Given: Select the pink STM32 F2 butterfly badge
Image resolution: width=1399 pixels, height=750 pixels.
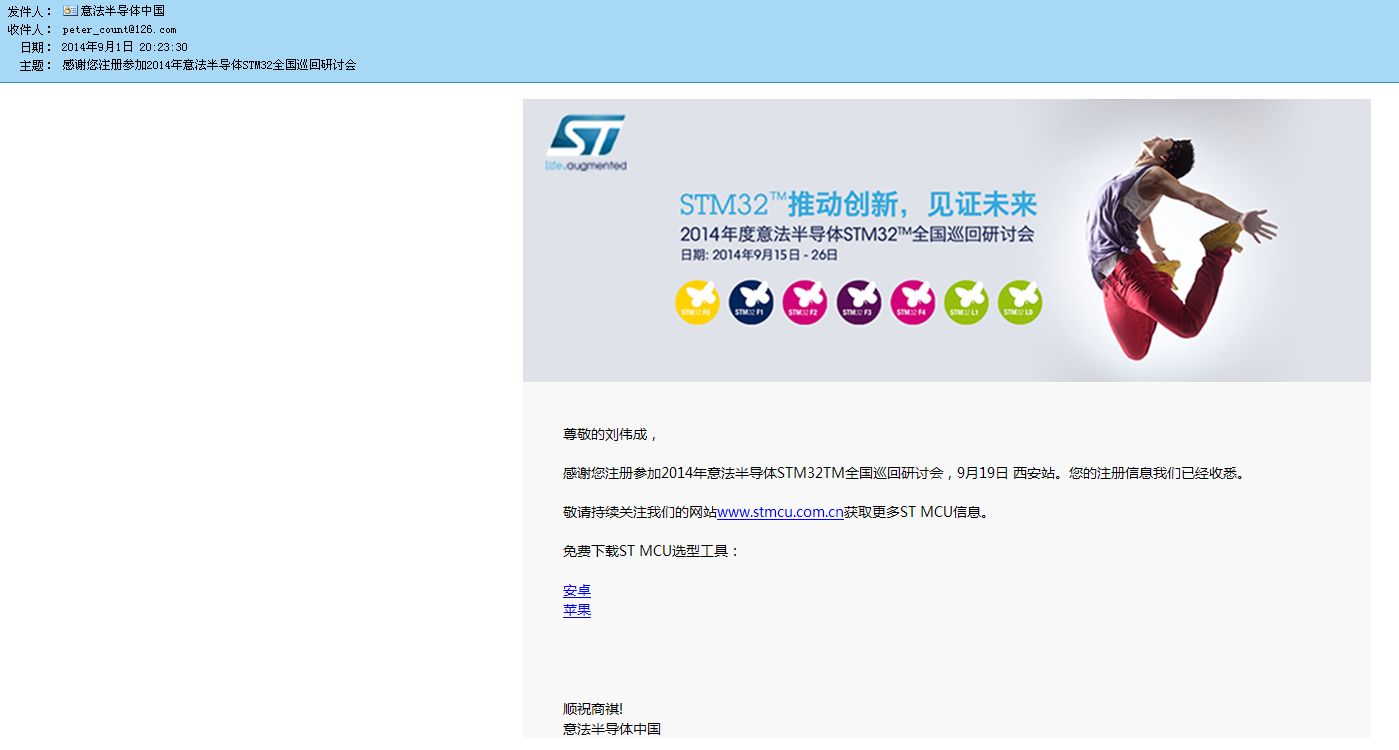Looking at the screenshot, I should pyautogui.click(x=805, y=301).
